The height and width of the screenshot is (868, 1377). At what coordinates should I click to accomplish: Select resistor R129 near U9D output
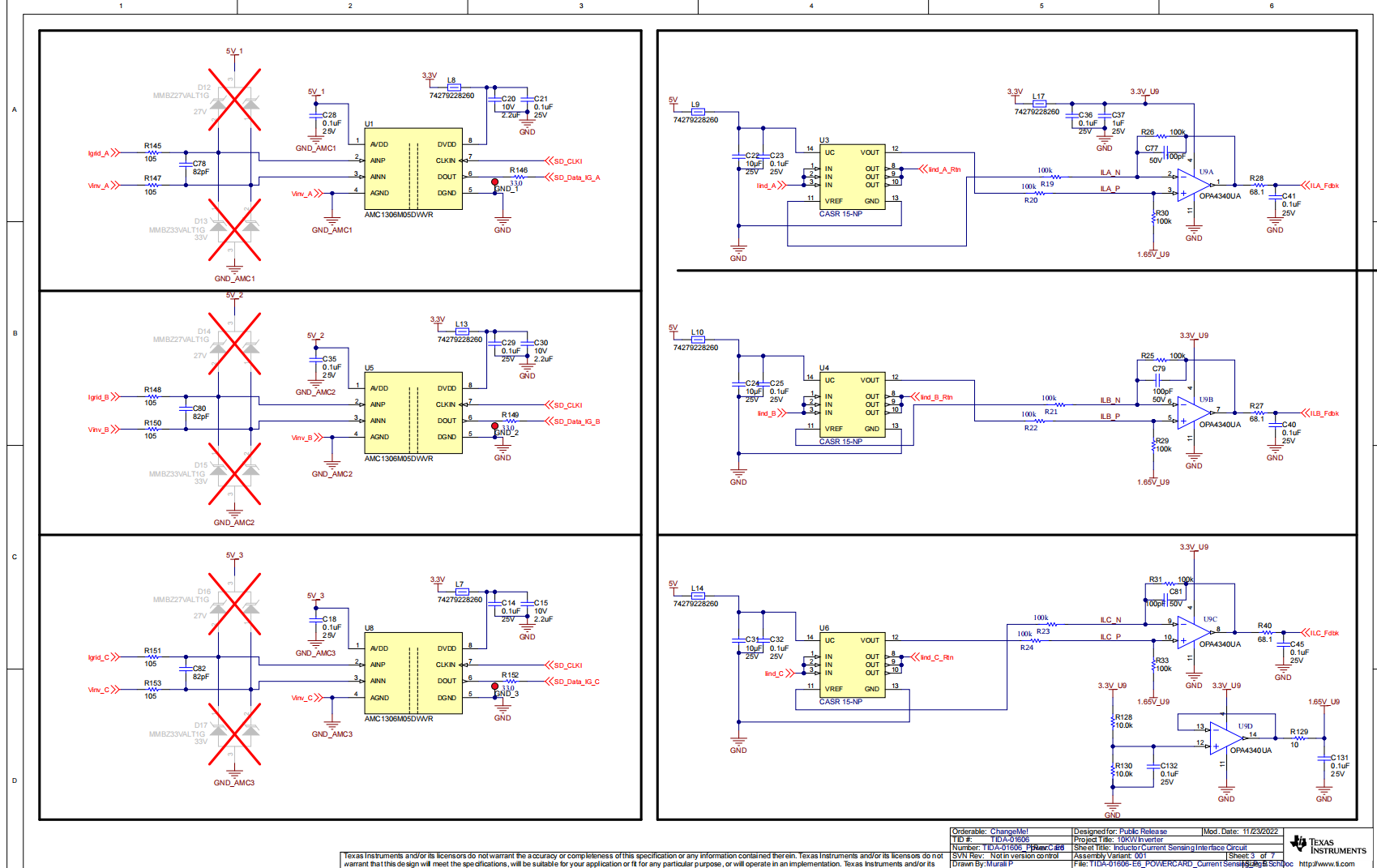(1299, 738)
